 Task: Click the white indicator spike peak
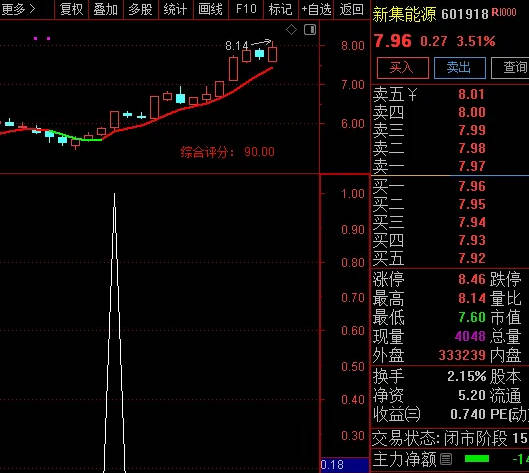115,196
